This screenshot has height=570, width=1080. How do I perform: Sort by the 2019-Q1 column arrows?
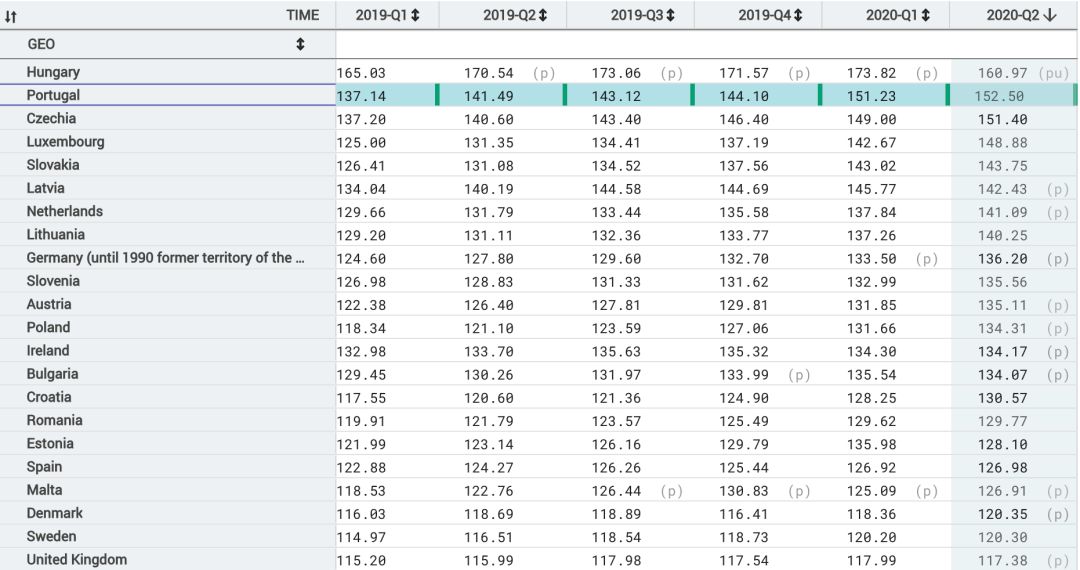[415, 15]
